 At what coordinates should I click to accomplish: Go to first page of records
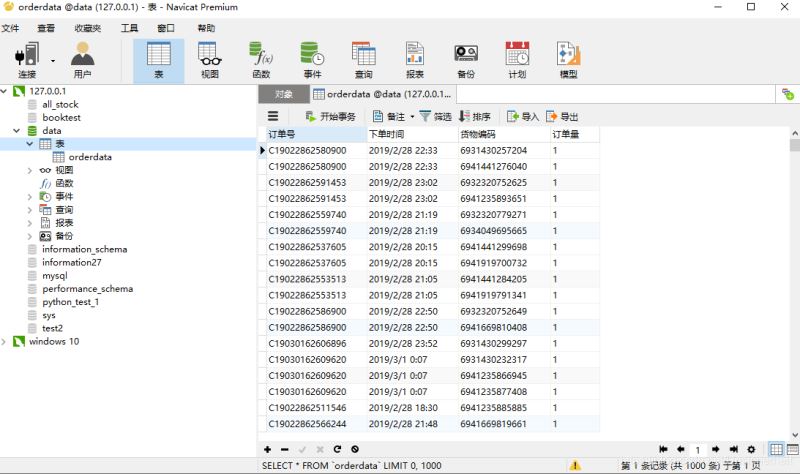[663, 450]
